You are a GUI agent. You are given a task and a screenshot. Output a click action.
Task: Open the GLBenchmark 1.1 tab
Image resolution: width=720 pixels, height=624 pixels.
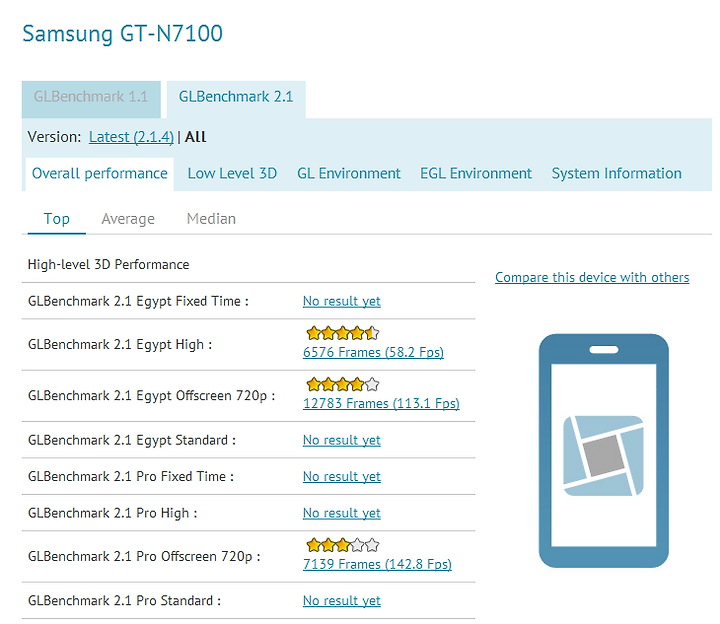91,99
